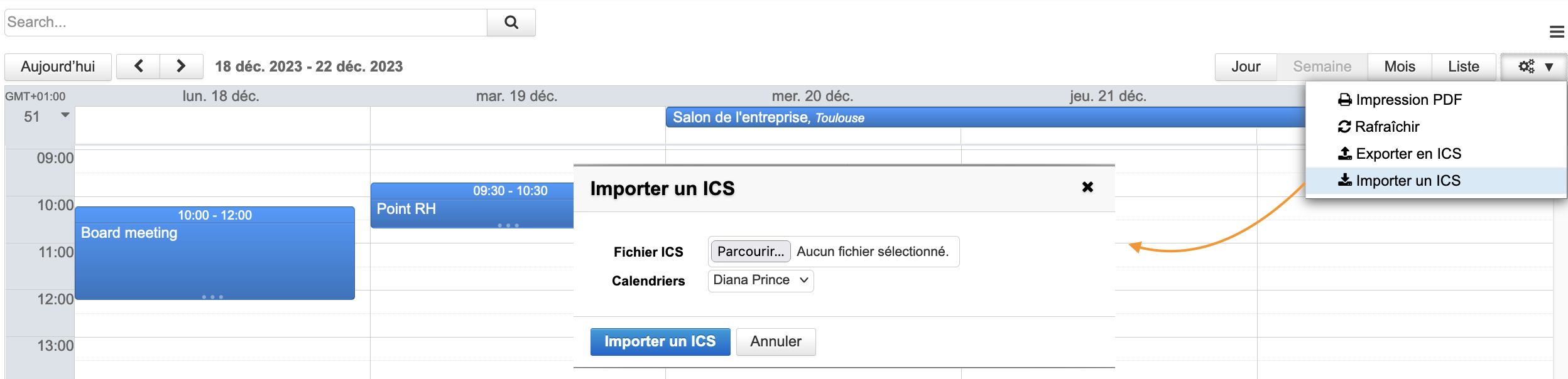1568x379 pixels.
Task: Switch to Liste view
Action: point(1463,67)
